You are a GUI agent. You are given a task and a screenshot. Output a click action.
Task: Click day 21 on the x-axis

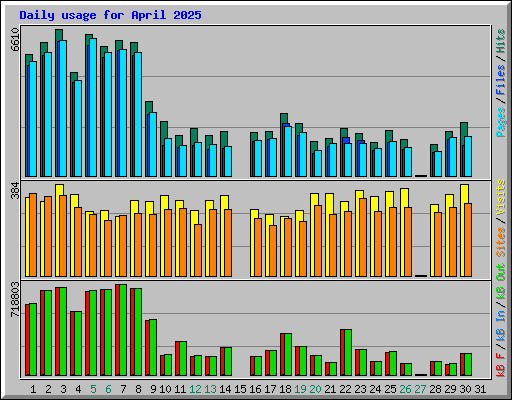[x=330, y=389]
